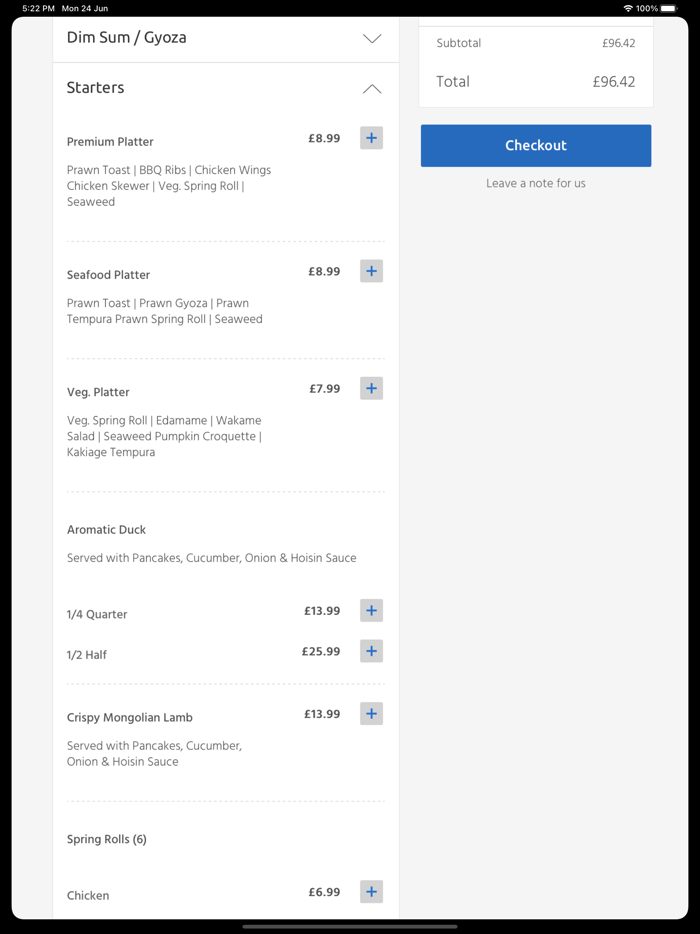Add Chicken Spring Rolls with plus icon
This screenshot has height=934, width=700.
371,892
